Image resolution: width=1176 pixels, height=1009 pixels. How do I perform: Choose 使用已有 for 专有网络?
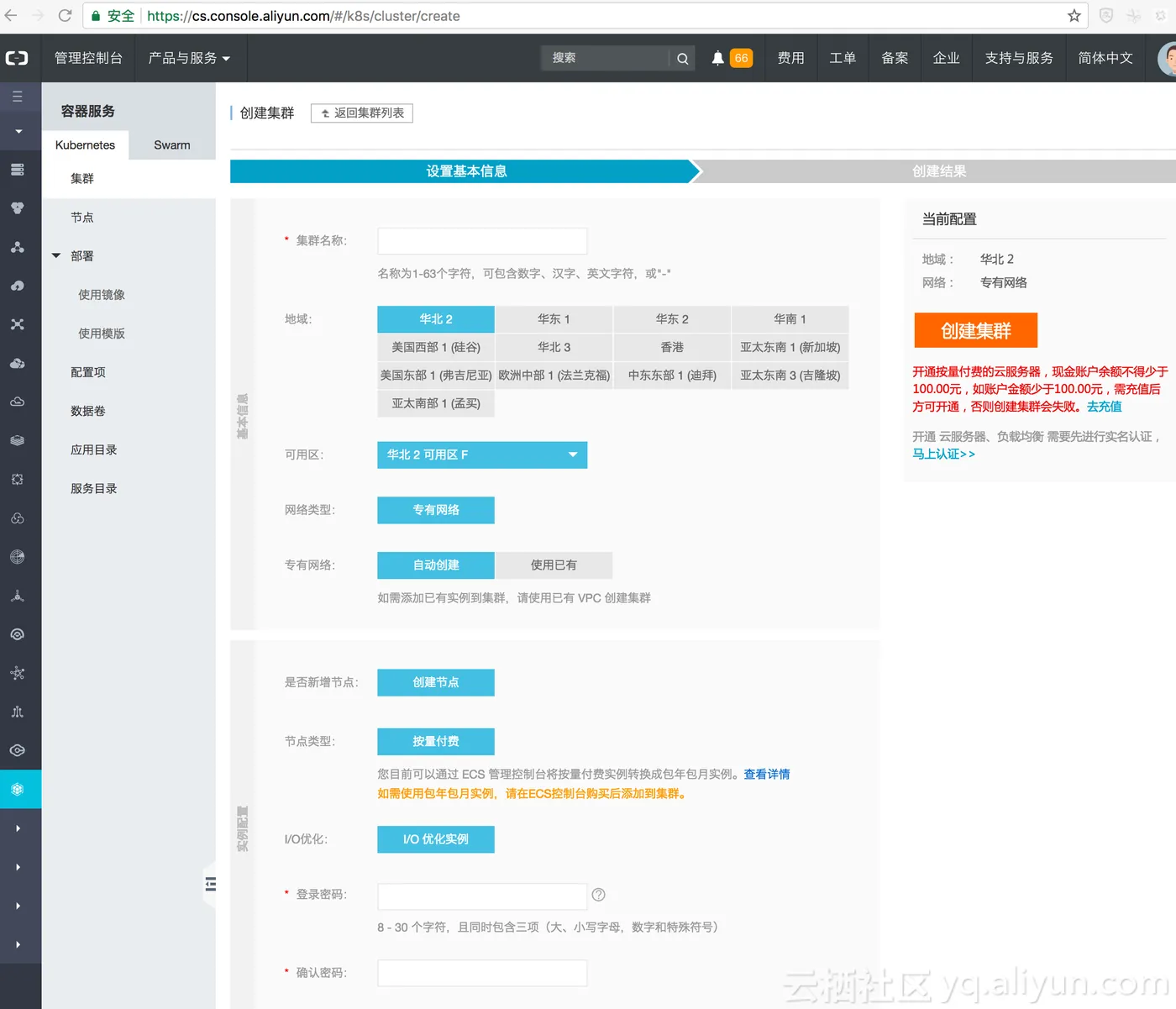[x=554, y=565]
